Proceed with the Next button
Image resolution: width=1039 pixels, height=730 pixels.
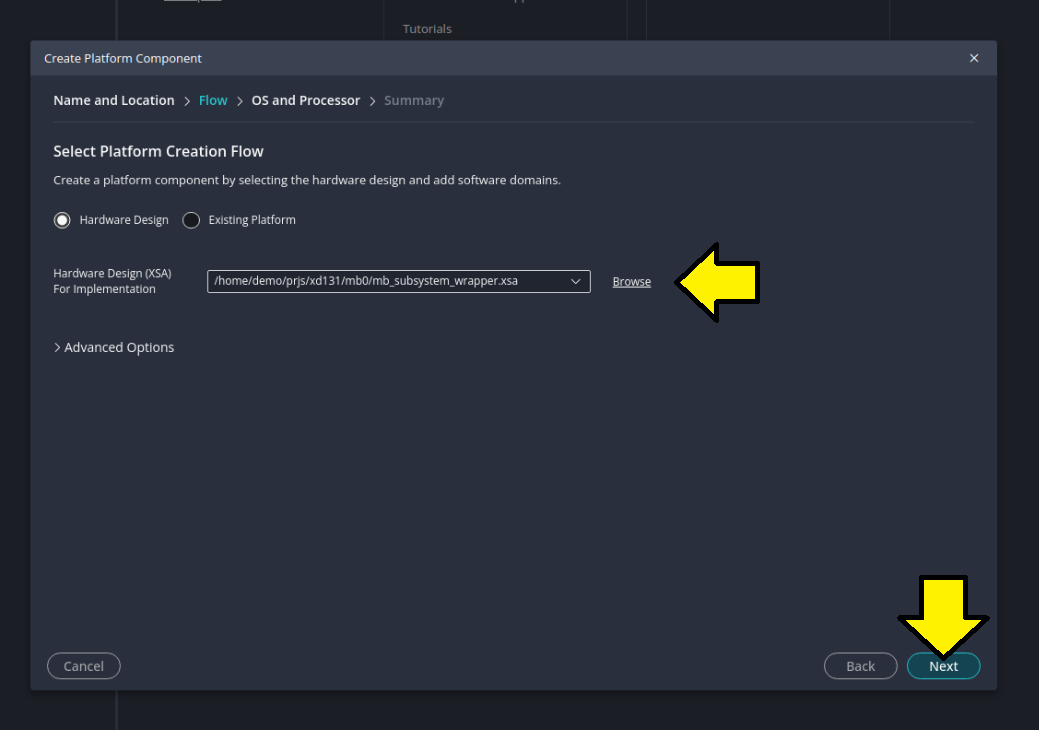943,666
